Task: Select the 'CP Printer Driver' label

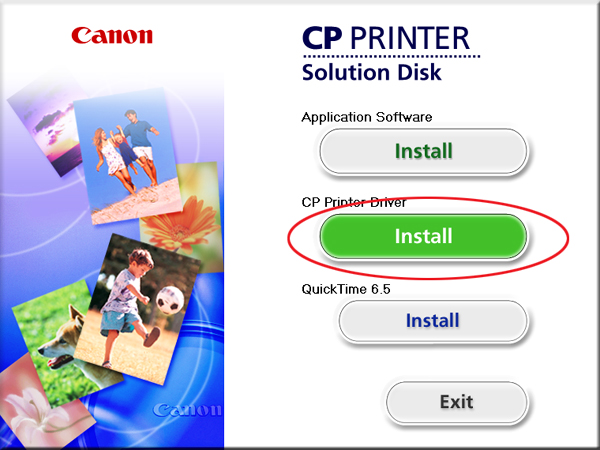Action: point(354,202)
